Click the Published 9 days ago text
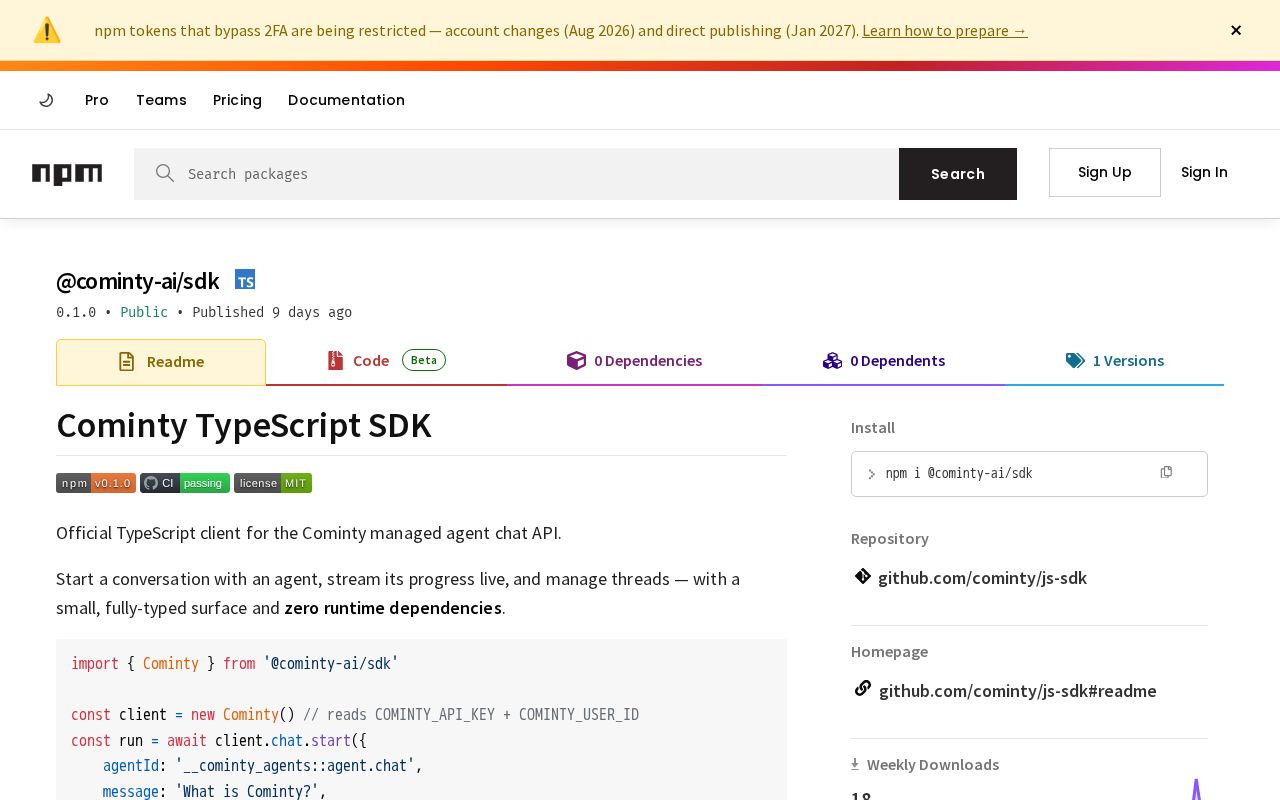1280x800 pixels. click(272, 312)
